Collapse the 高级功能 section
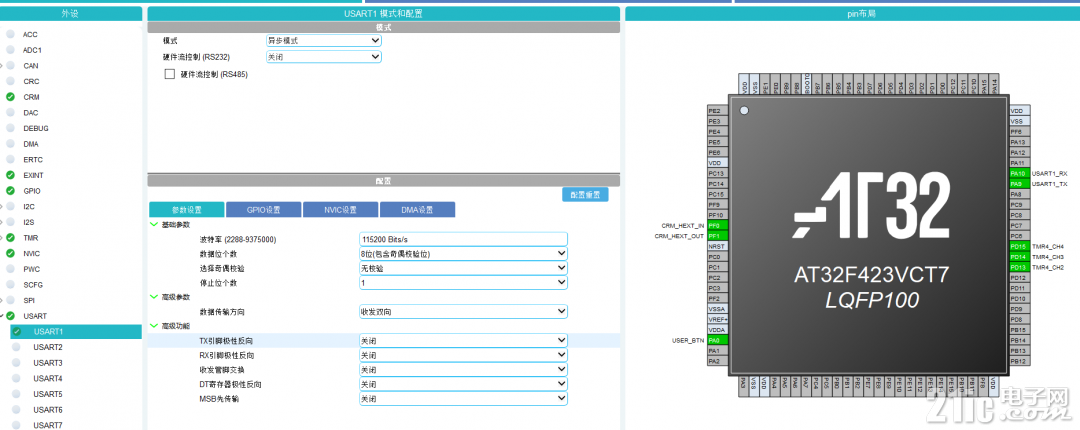 pyautogui.click(x=154, y=326)
